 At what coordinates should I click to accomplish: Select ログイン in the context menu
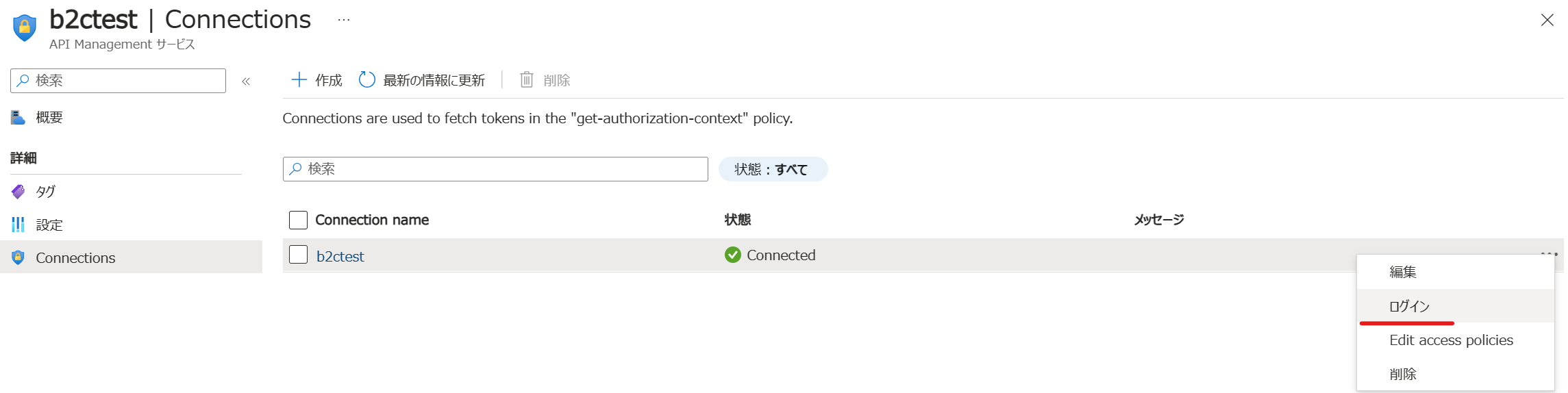1408,306
